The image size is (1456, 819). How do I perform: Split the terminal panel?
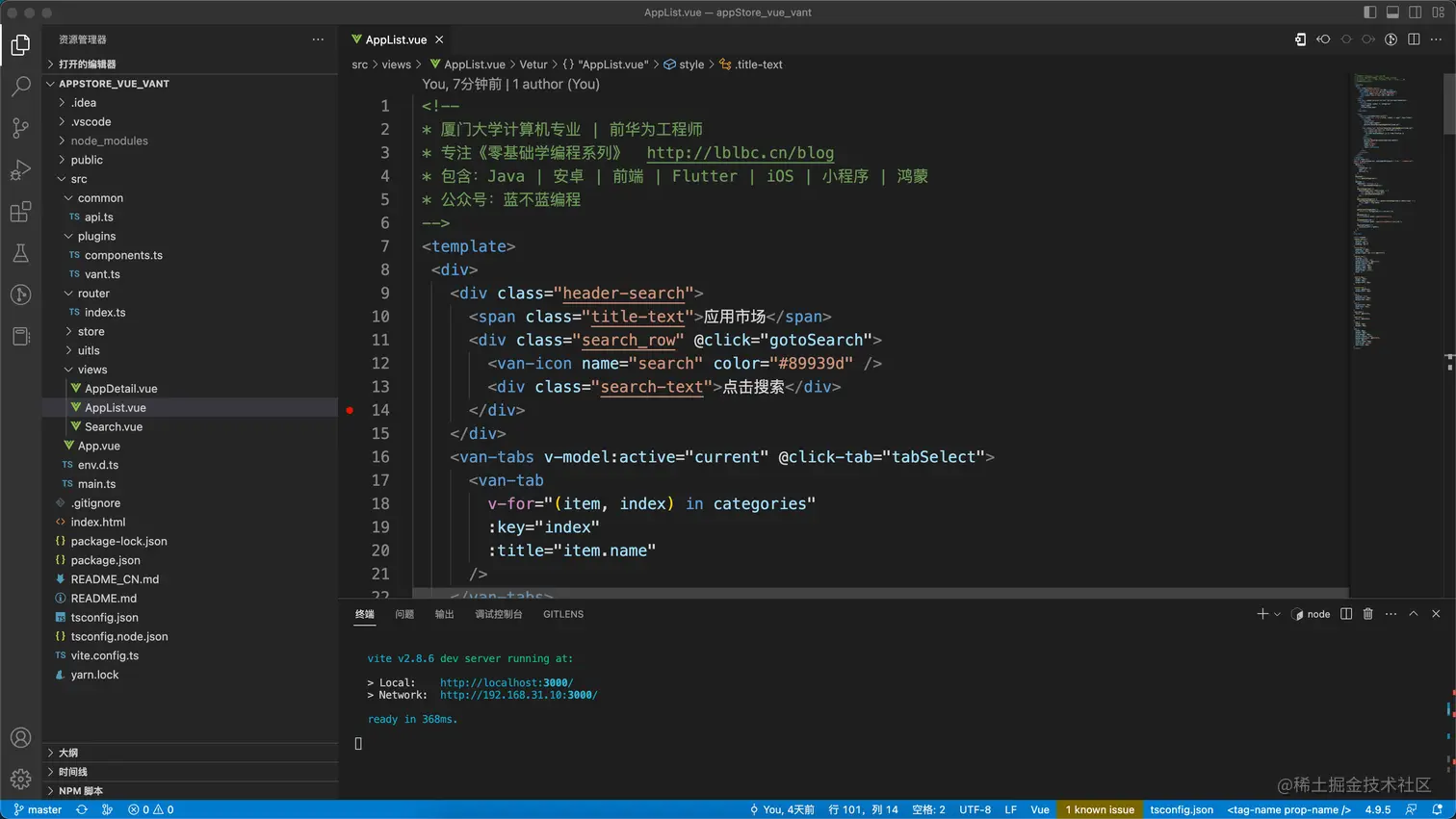1346,614
